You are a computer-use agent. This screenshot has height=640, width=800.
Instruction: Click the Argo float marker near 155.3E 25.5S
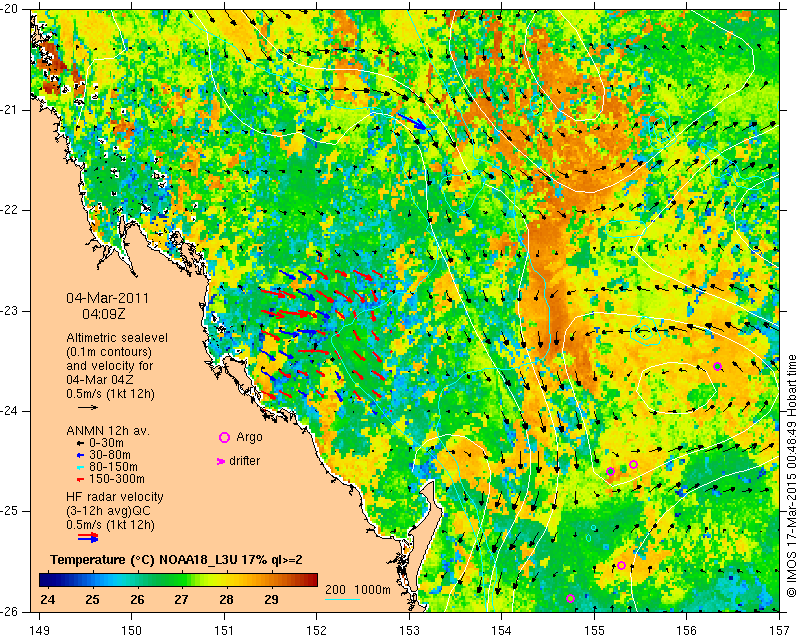(x=621, y=565)
